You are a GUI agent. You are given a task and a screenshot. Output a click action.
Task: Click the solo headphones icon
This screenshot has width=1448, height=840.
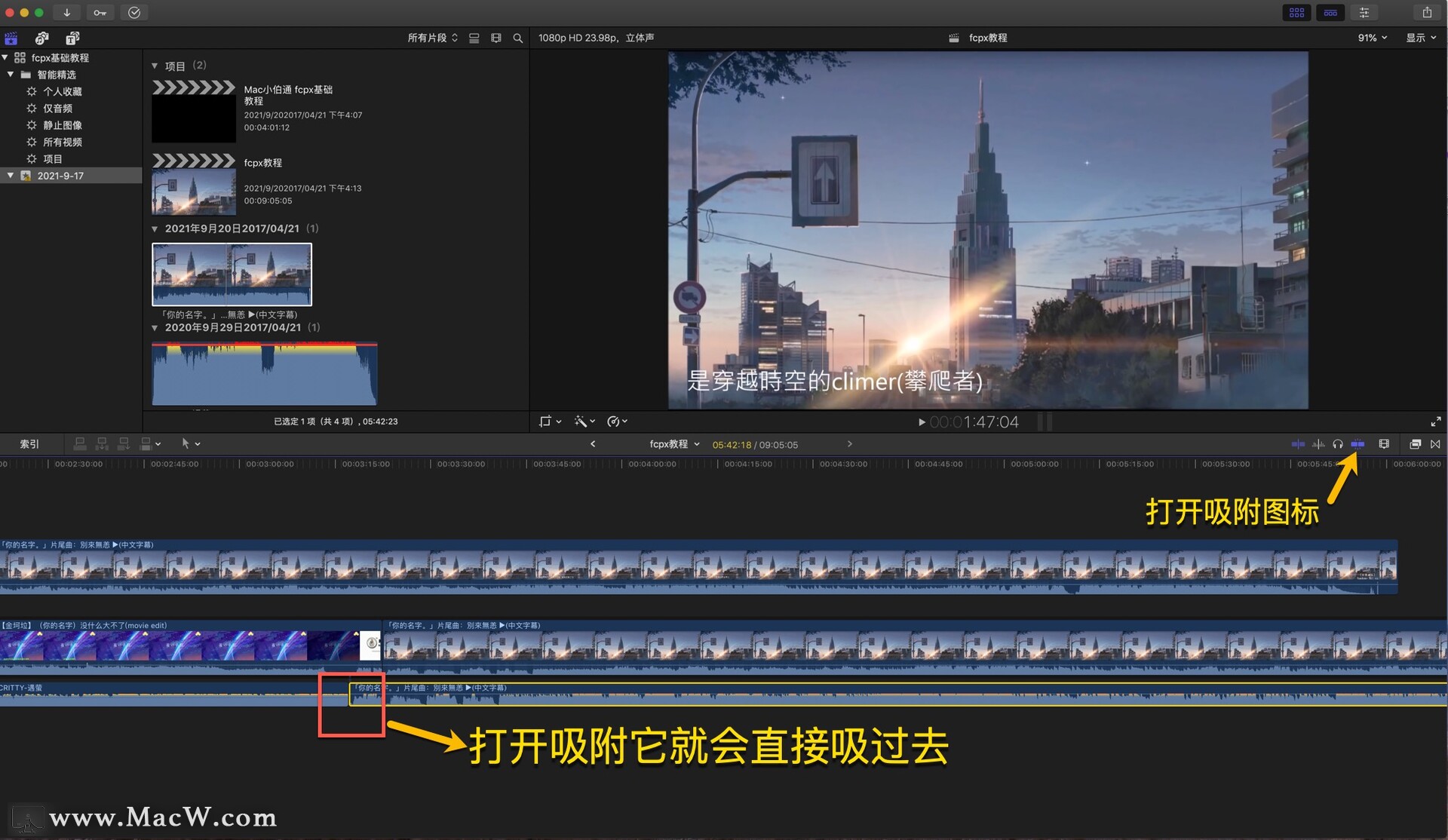click(1338, 444)
